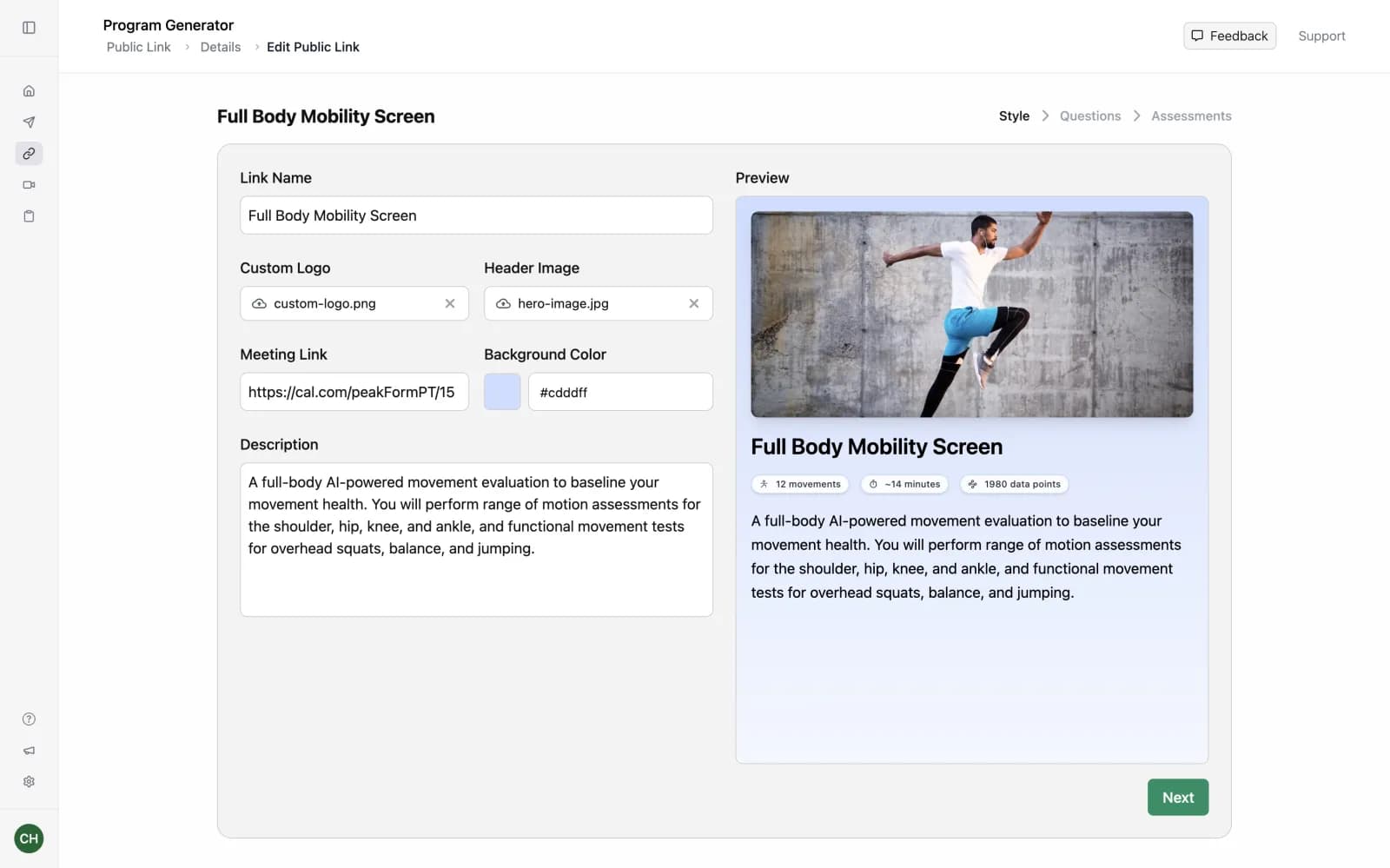Image resolution: width=1390 pixels, height=868 pixels.
Task: Click the active link icon in sidebar
Action: [29, 153]
